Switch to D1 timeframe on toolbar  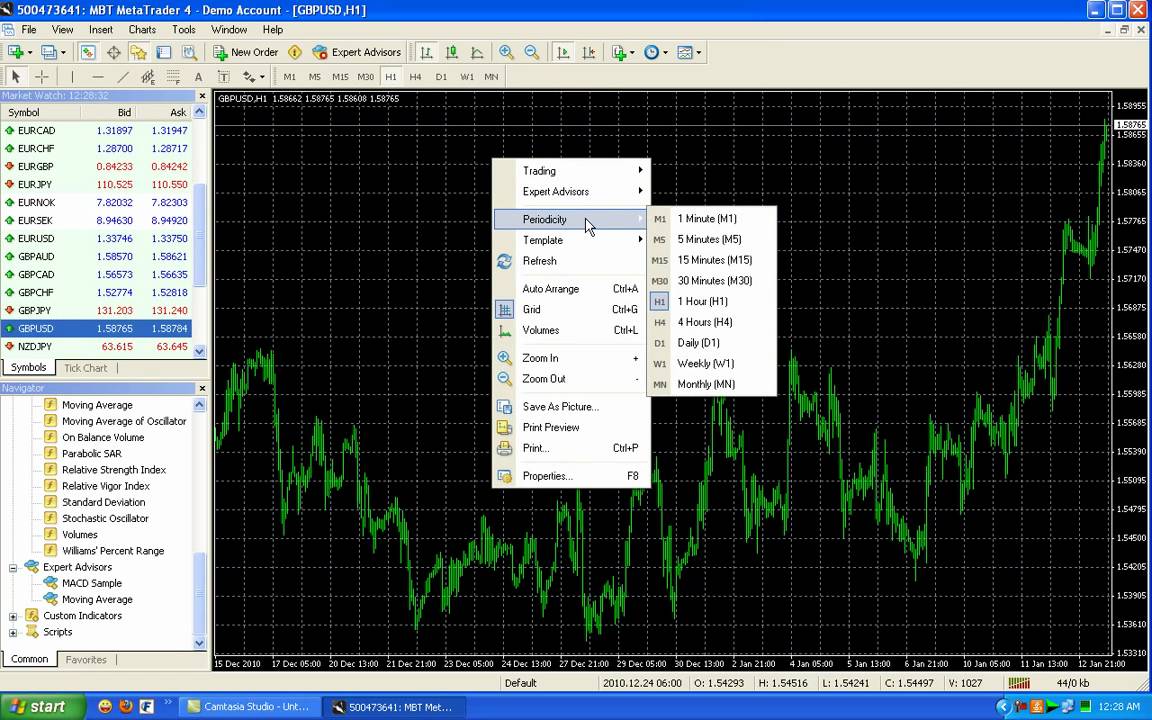click(x=441, y=76)
